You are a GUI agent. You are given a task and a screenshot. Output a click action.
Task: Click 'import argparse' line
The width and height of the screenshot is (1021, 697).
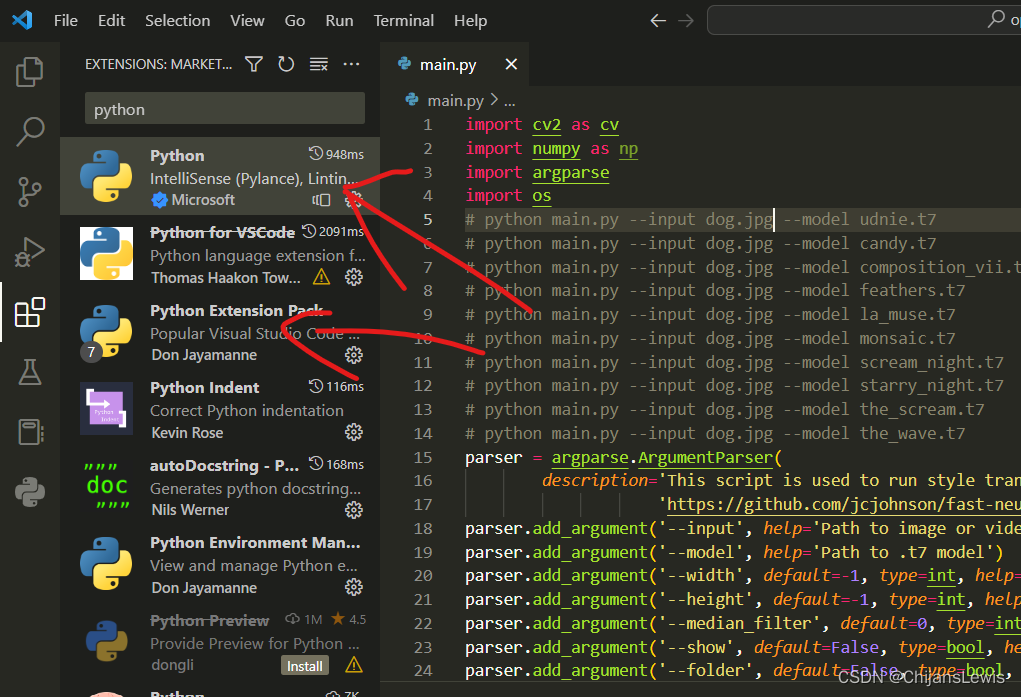tap(537, 172)
